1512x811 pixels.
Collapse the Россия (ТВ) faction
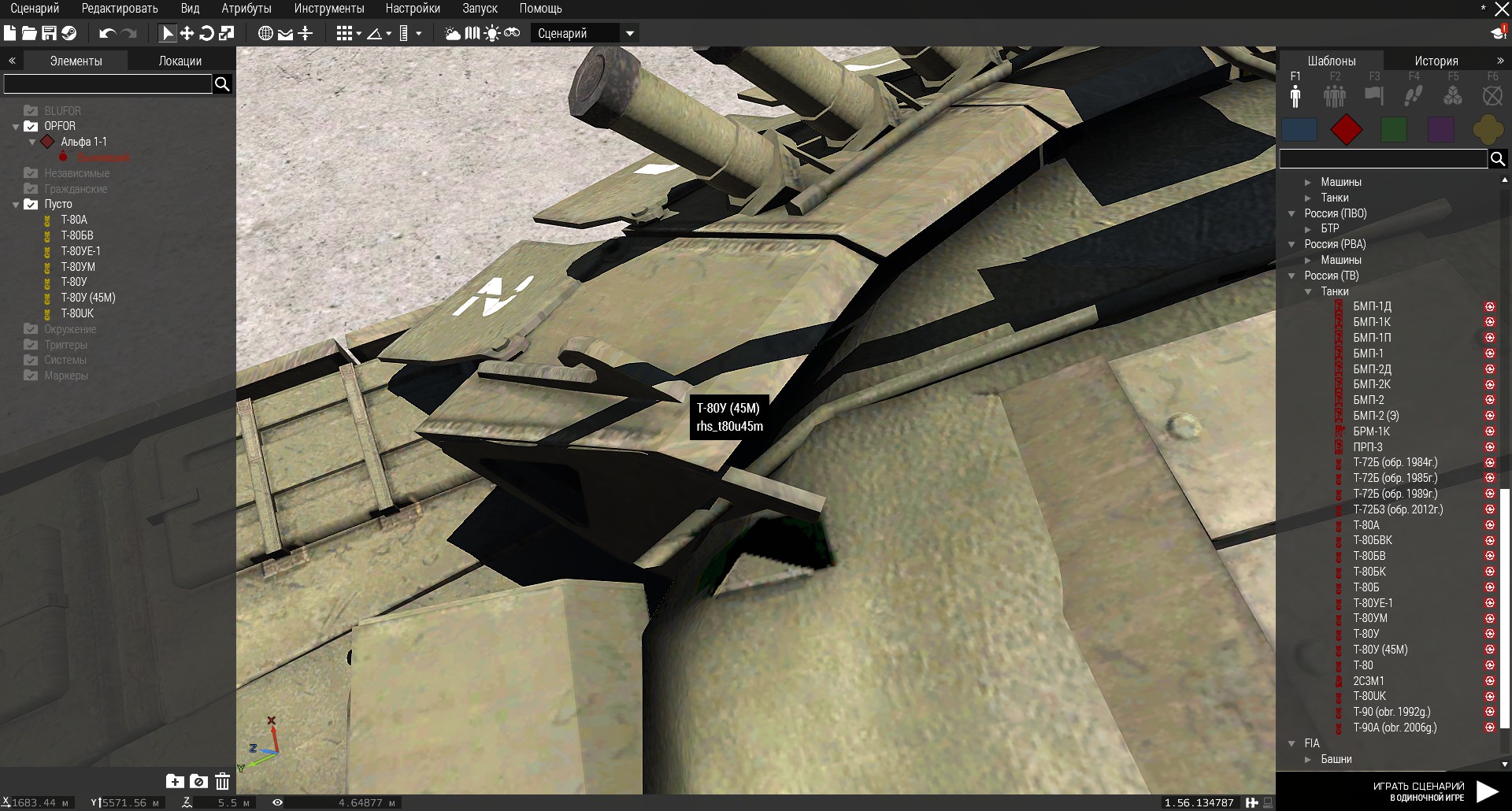tap(1291, 276)
